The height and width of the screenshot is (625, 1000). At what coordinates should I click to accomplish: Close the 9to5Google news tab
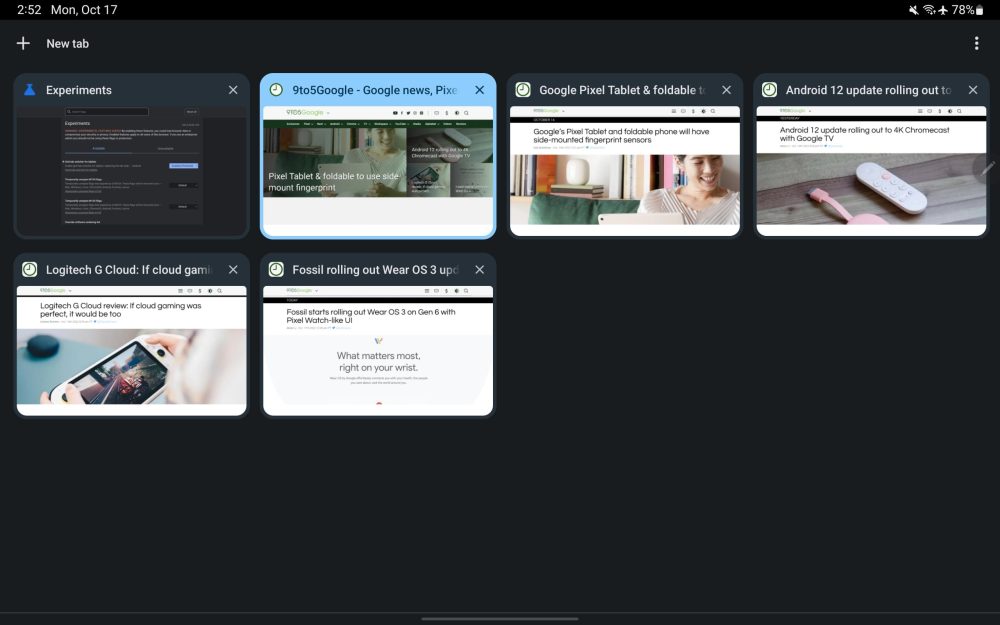479,90
